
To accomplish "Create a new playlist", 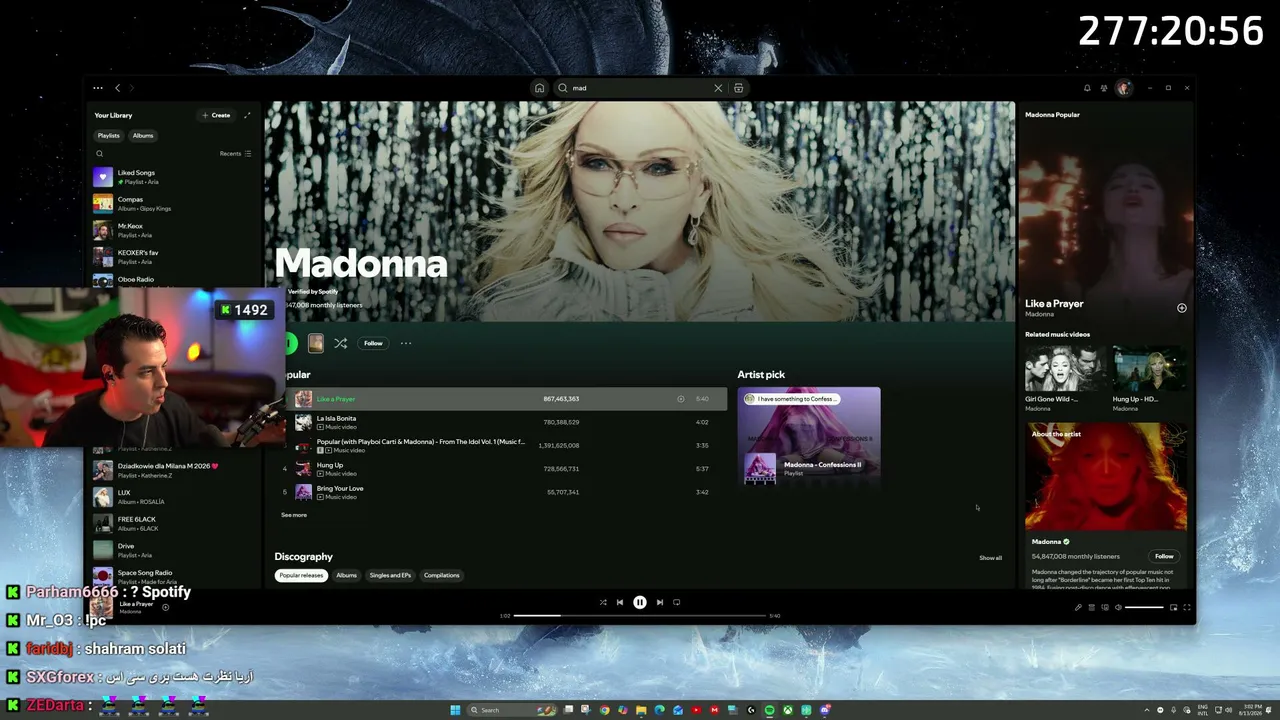I will point(216,115).
